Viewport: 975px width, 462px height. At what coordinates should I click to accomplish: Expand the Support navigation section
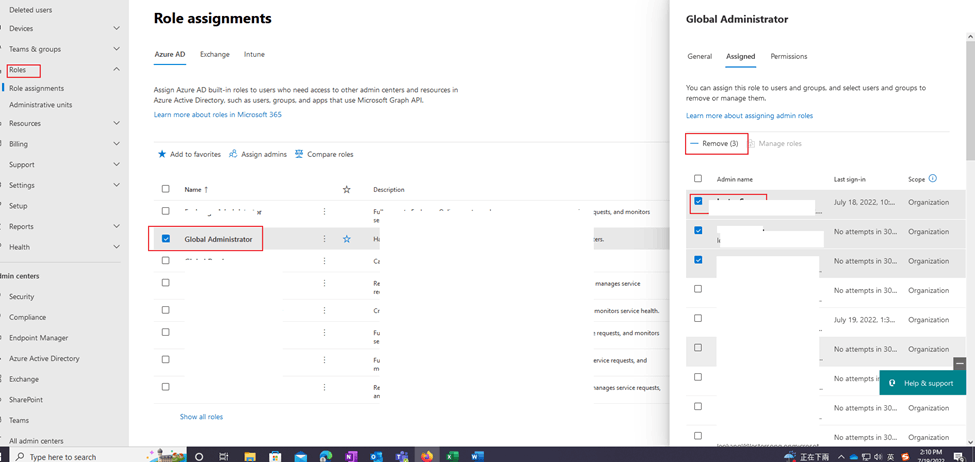[x=117, y=165]
